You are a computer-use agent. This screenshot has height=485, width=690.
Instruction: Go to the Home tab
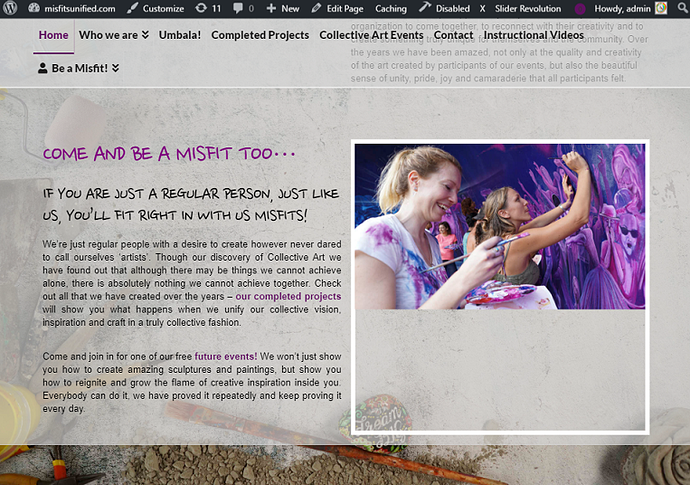(x=53, y=35)
